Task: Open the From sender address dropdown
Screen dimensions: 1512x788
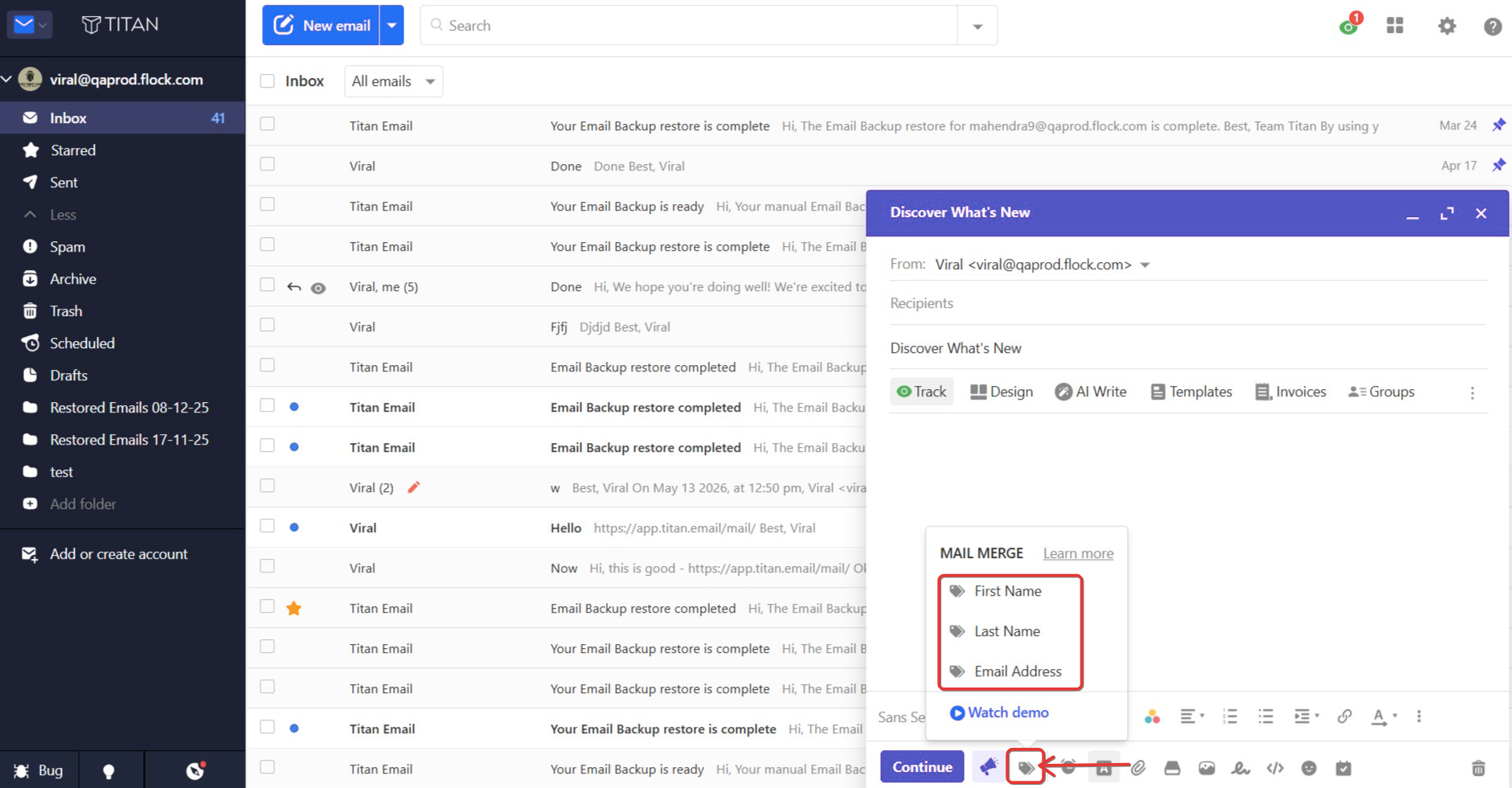Action: pyautogui.click(x=1145, y=265)
